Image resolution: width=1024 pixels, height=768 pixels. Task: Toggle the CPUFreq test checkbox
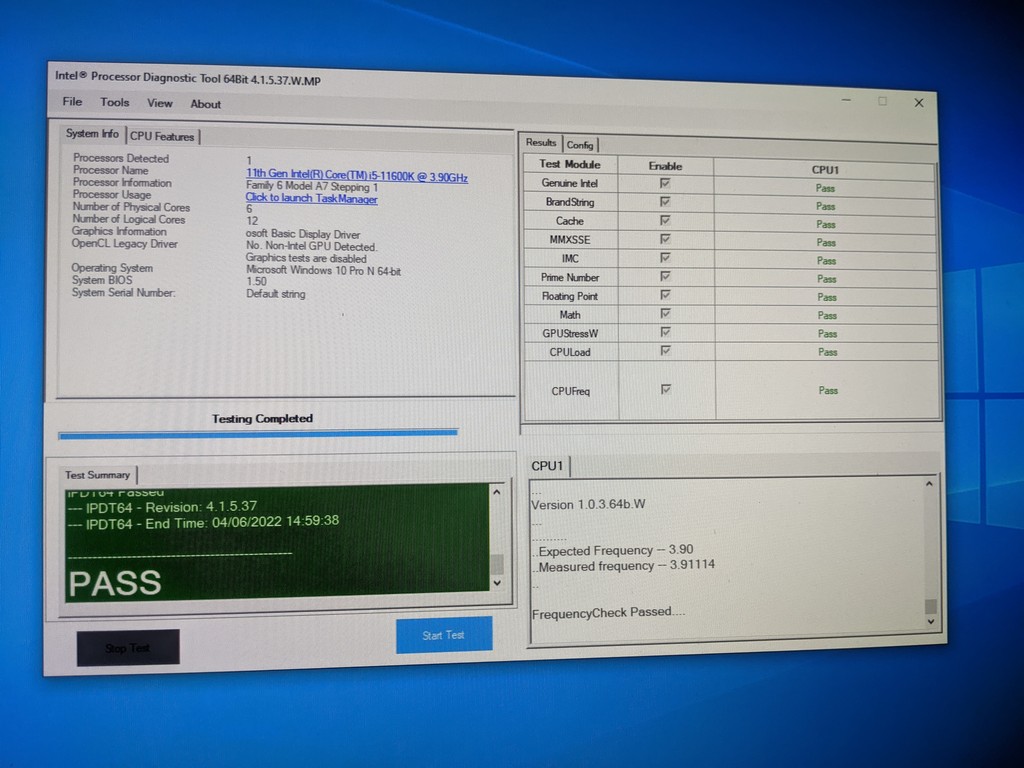click(665, 389)
